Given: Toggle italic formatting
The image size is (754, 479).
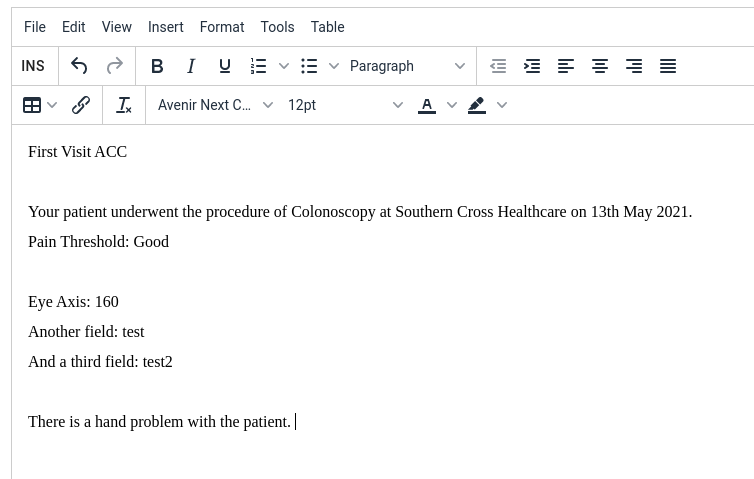Looking at the screenshot, I should click(x=191, y=66).
